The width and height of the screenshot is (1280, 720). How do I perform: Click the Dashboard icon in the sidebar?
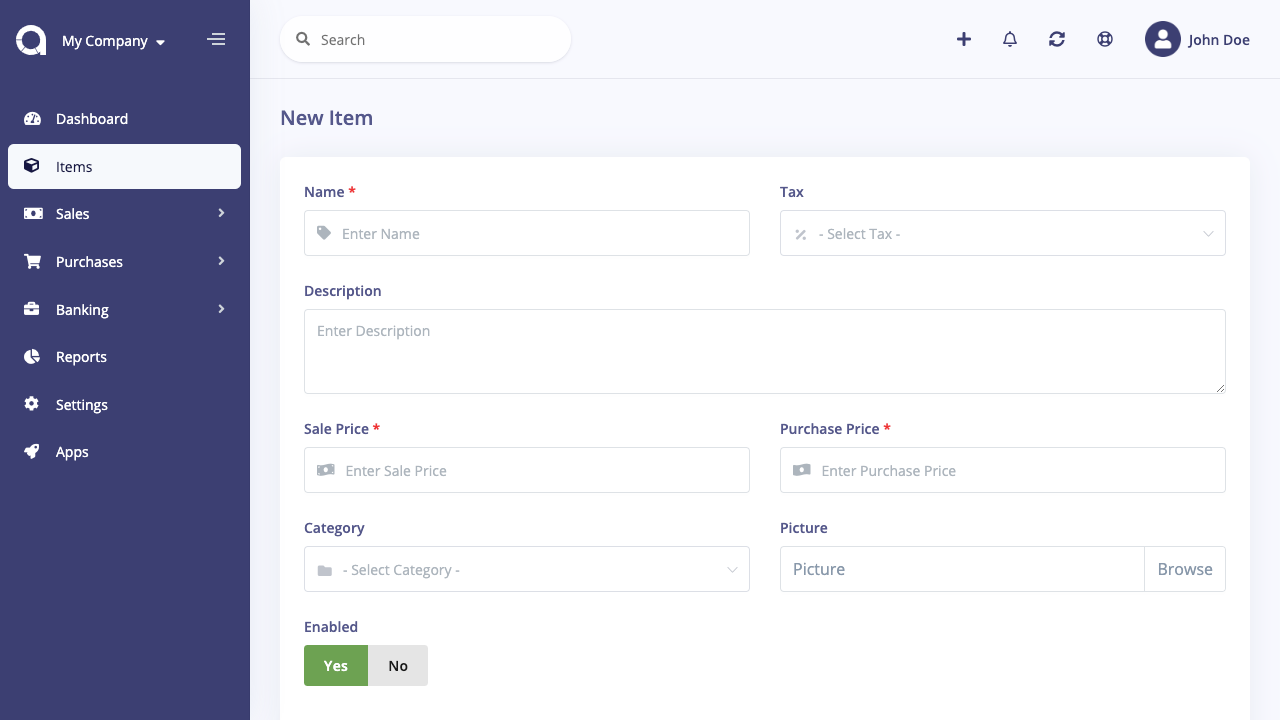click(x=32, y=118)
